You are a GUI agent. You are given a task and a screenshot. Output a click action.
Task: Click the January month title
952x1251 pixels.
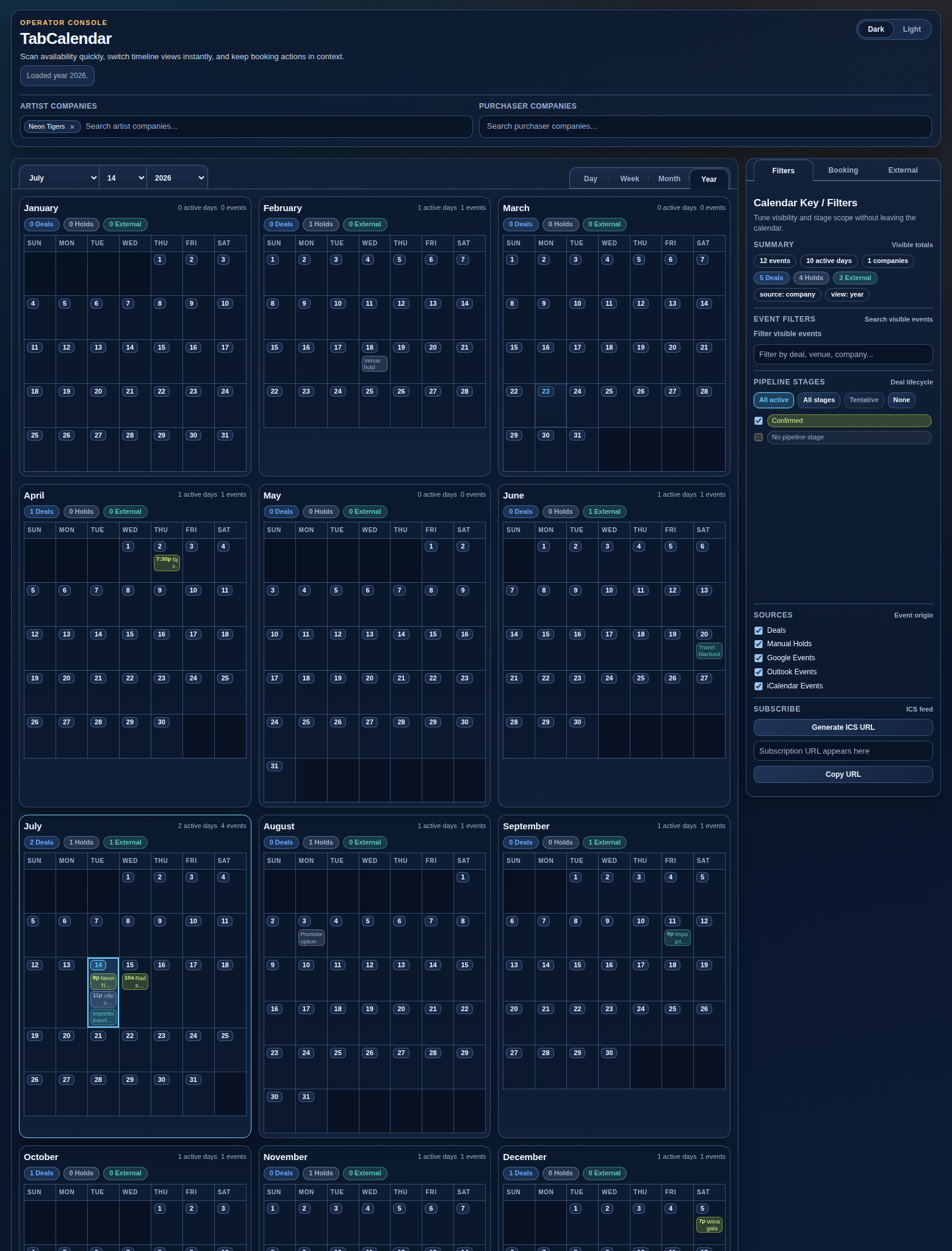(41, 208)
